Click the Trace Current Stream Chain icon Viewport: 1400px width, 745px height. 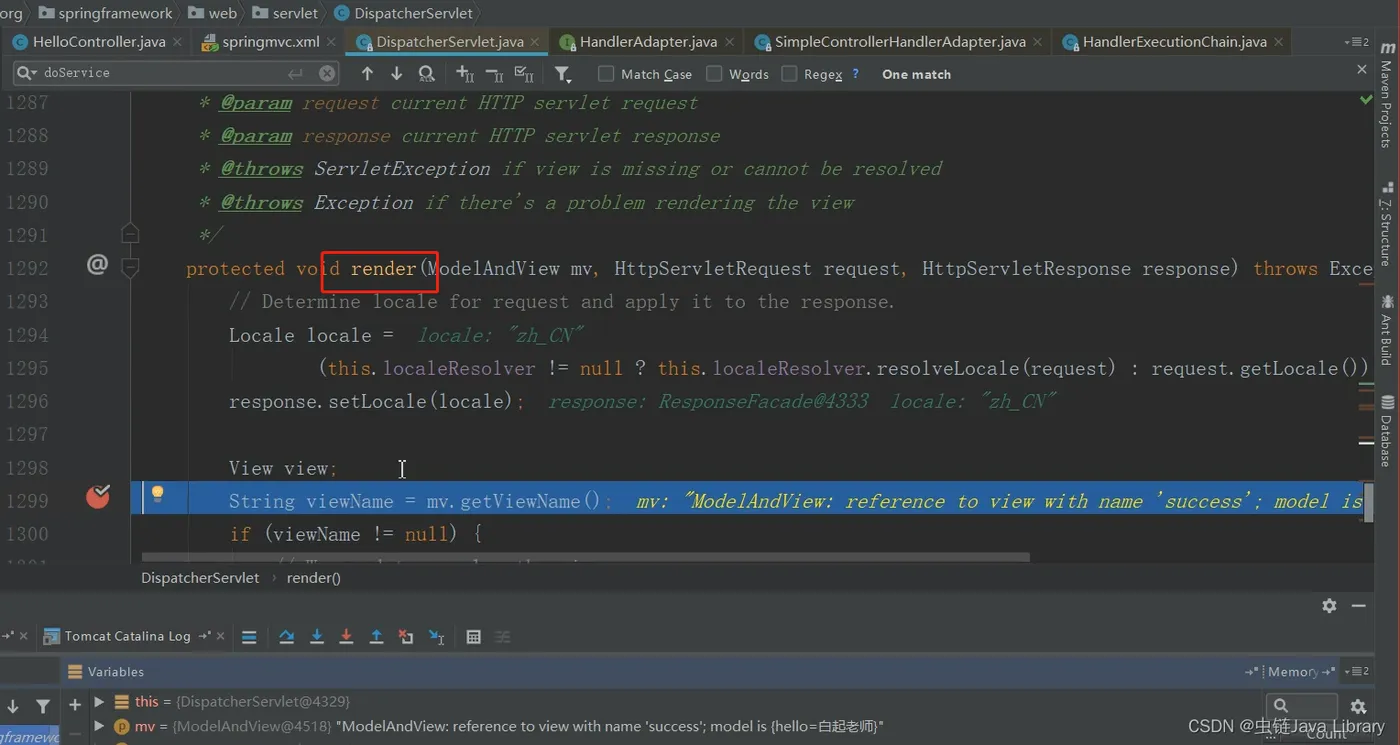click(x=503, y=636)
